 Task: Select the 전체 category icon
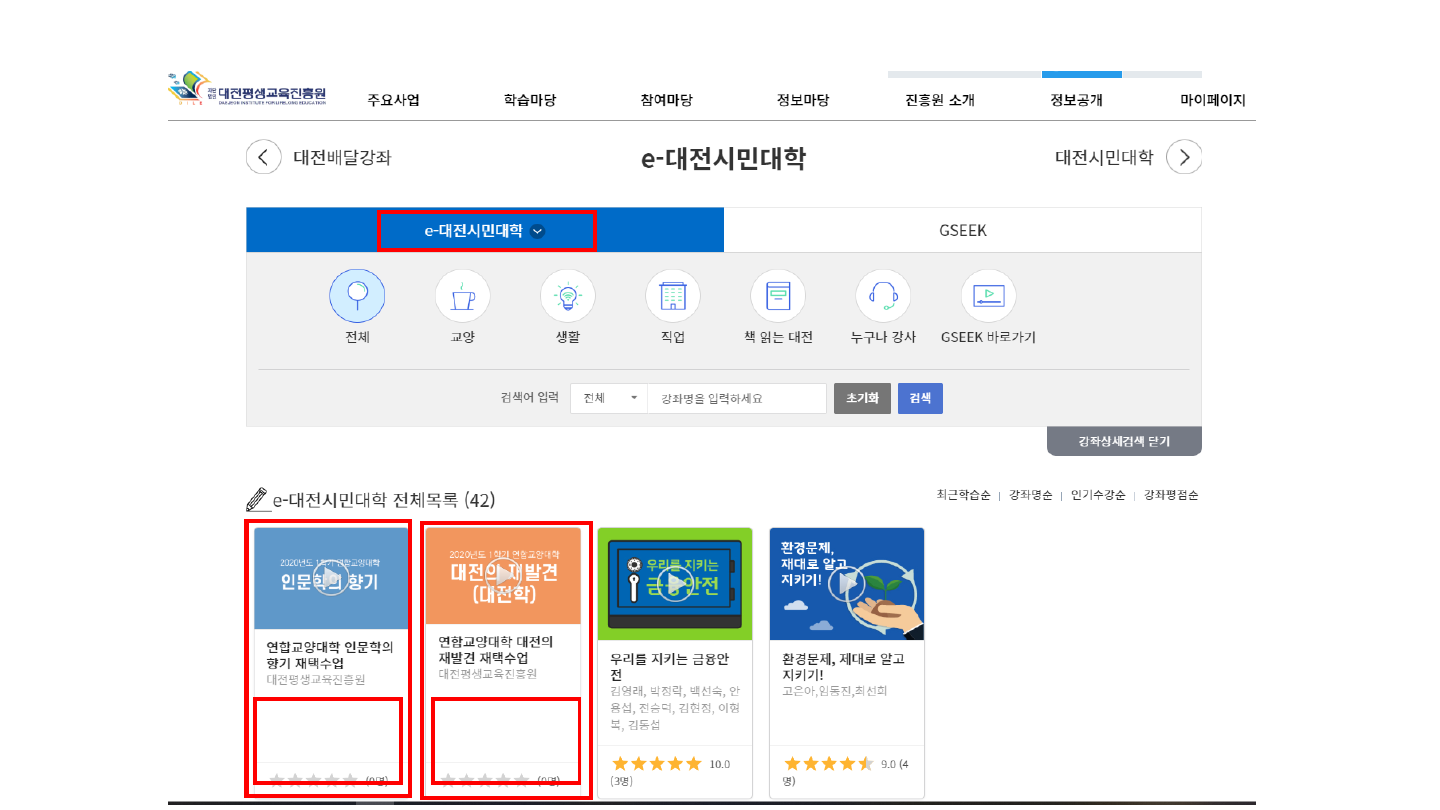point(357,296)
